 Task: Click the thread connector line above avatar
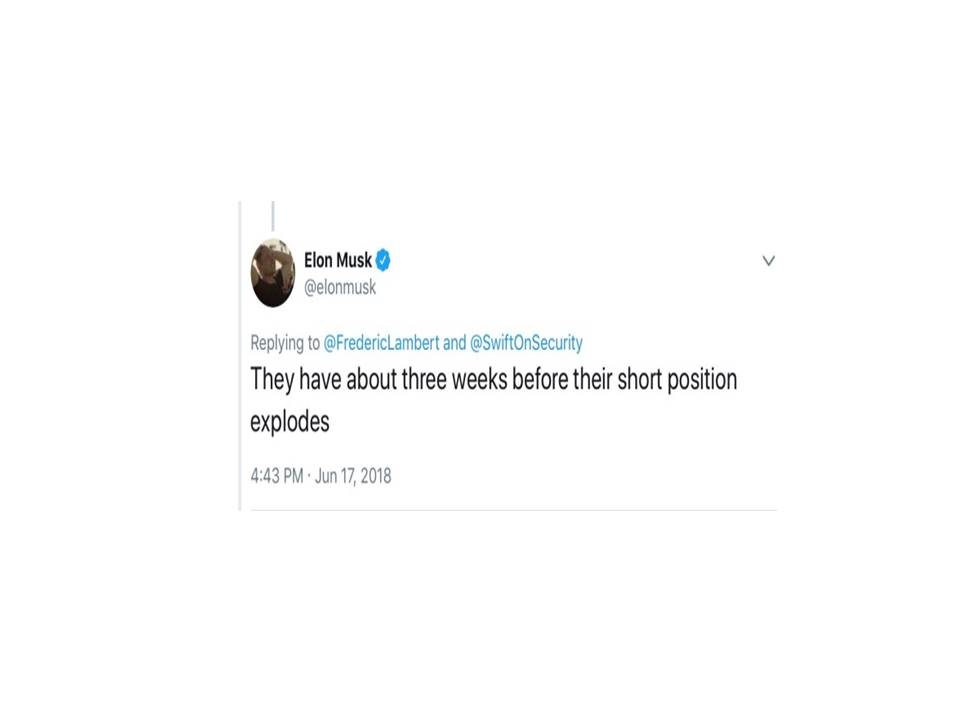273,216
